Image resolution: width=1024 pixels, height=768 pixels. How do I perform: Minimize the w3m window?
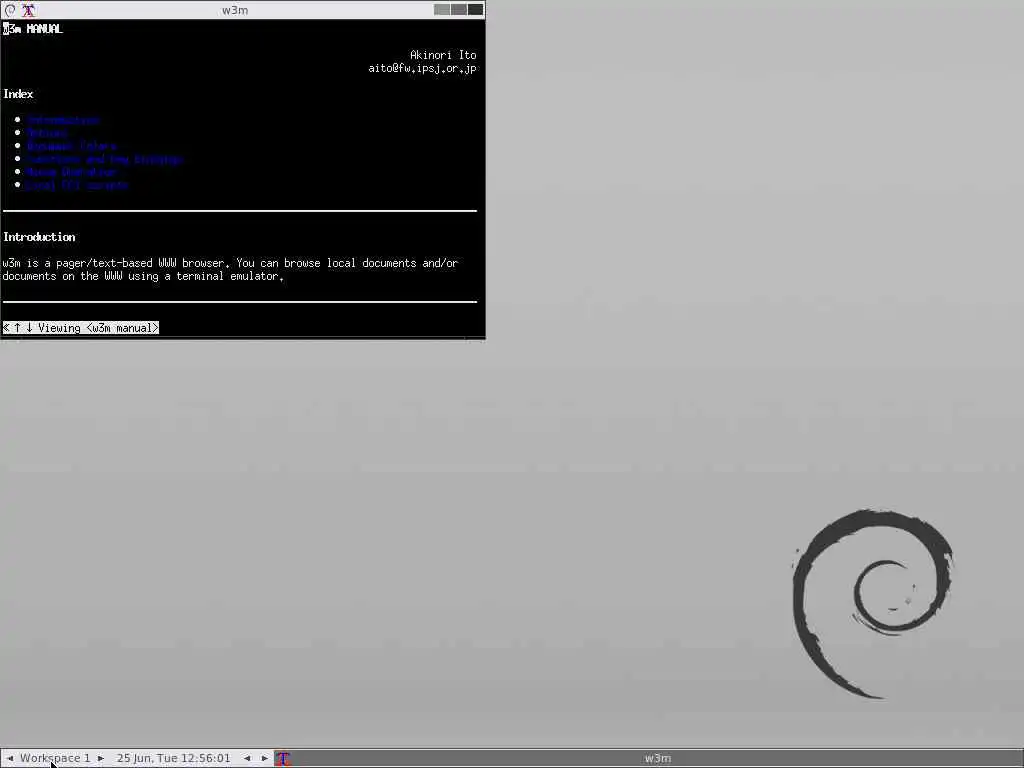click(442, 10)
